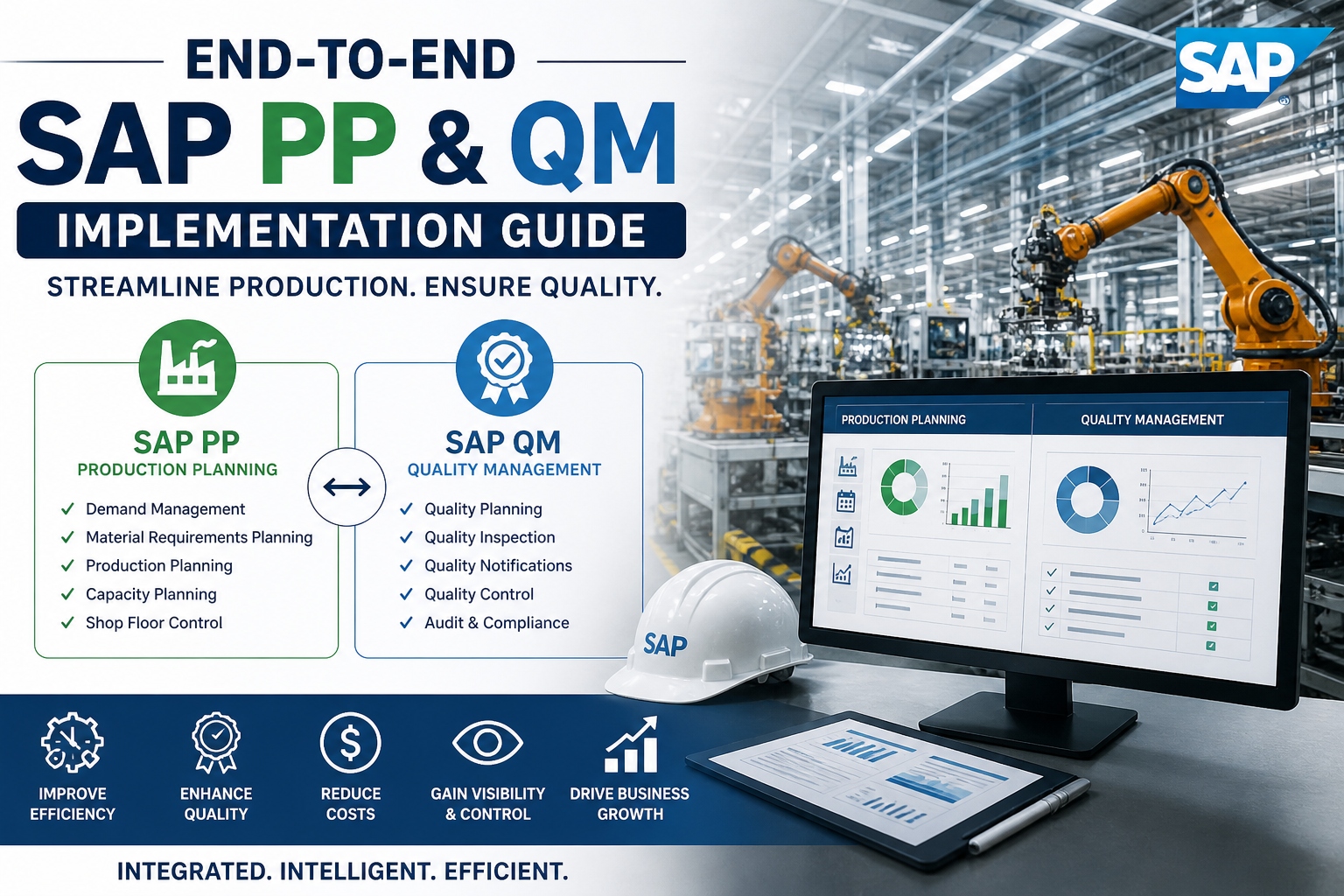Open the calendar icon in the monitor's sidebar
The width and height of the screenshot is (1344, 896).
(846, 501)
